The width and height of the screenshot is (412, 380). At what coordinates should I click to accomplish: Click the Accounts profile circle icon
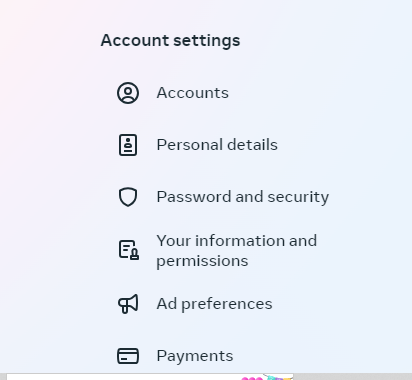click(x=128, y=93)
